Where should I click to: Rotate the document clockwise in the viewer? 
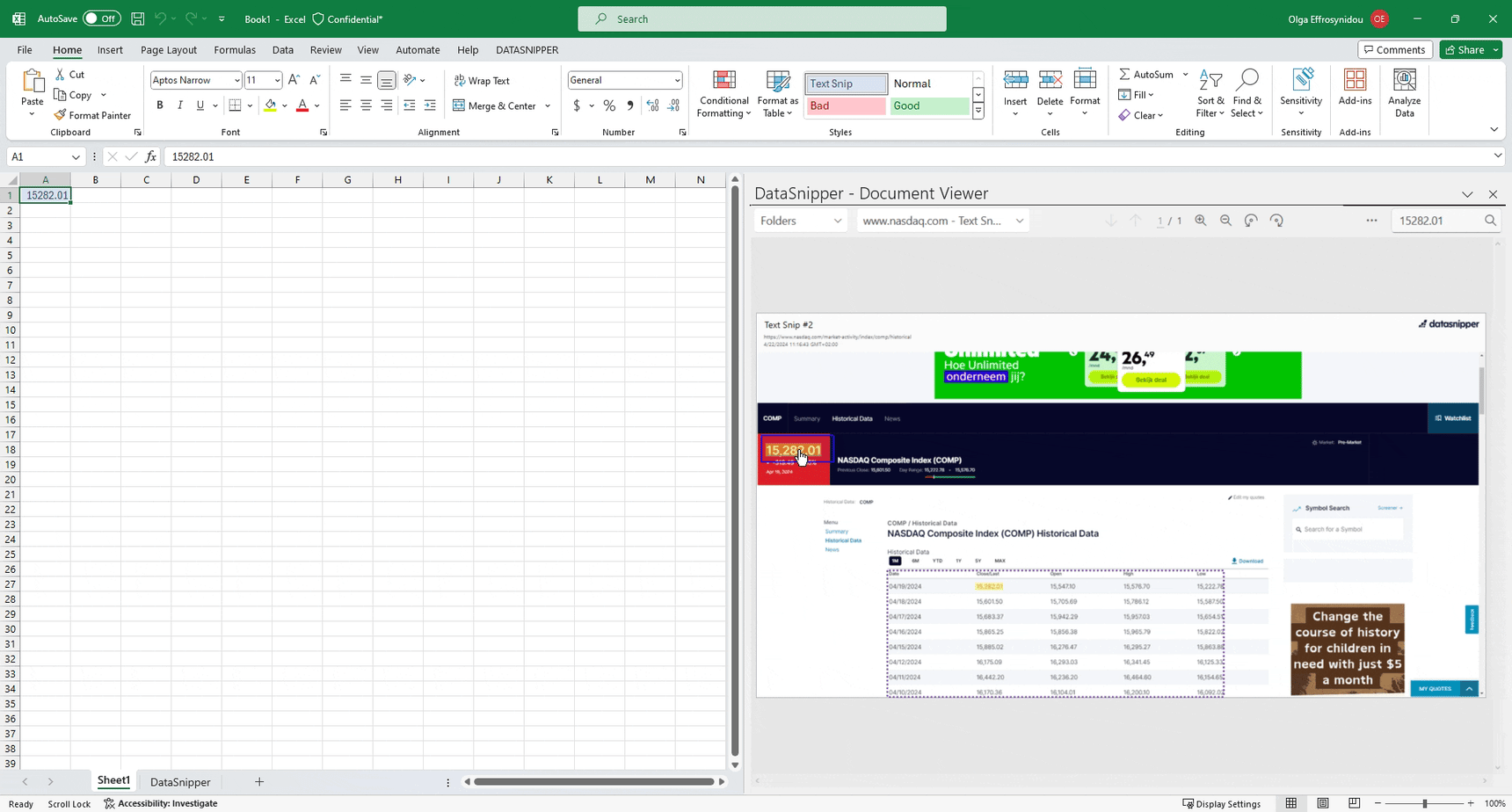(x=1276, y=221)
